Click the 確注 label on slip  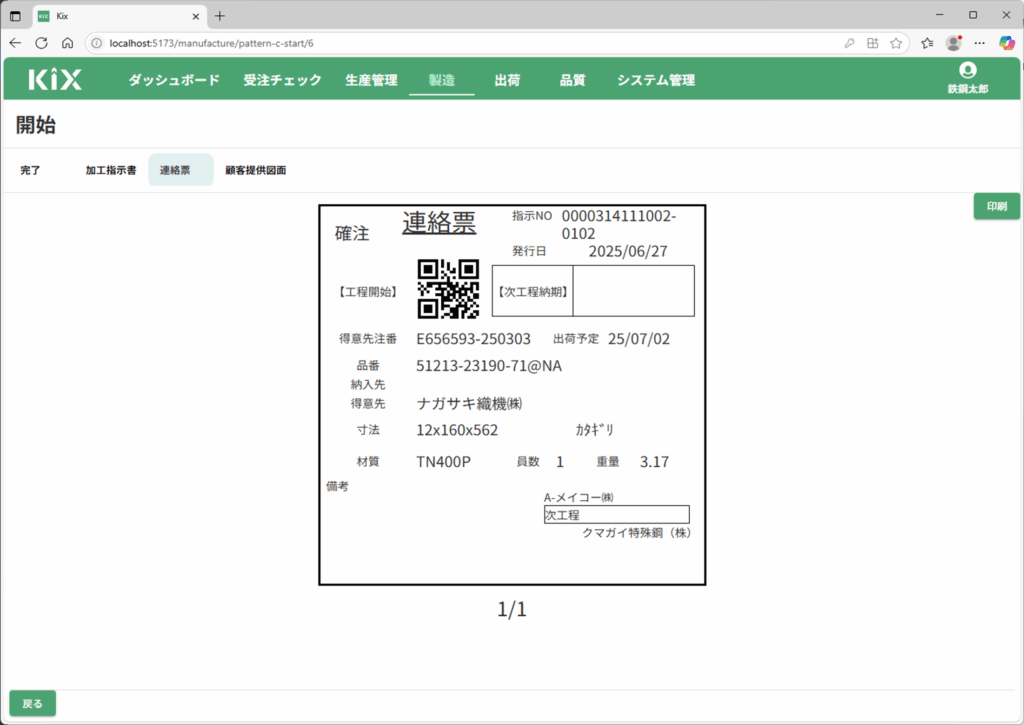pyautogui.click(x=352, y=233)
